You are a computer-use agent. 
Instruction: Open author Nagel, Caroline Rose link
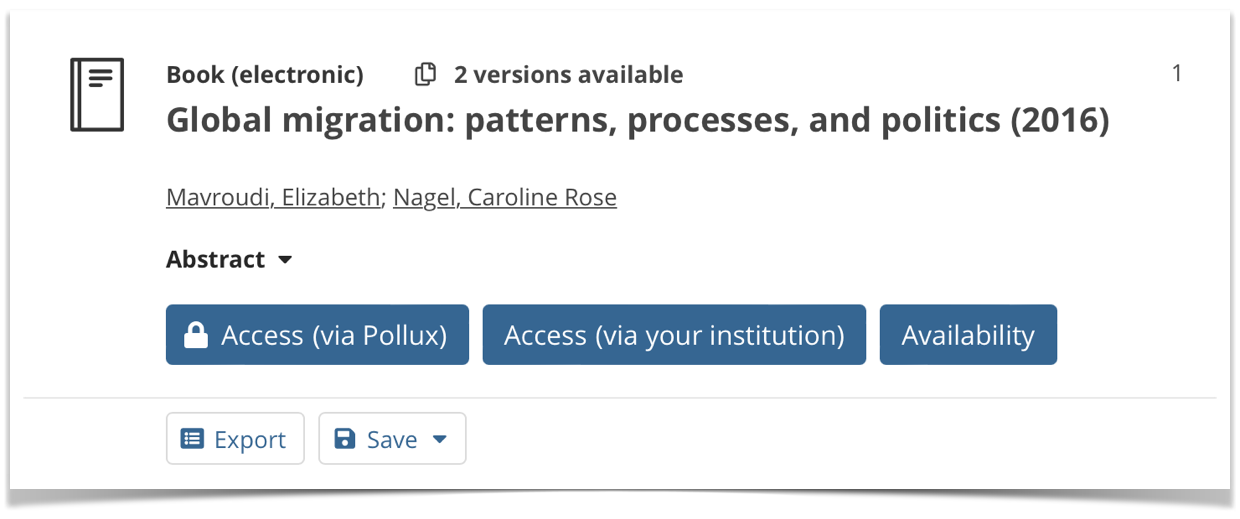coord(505,197)
